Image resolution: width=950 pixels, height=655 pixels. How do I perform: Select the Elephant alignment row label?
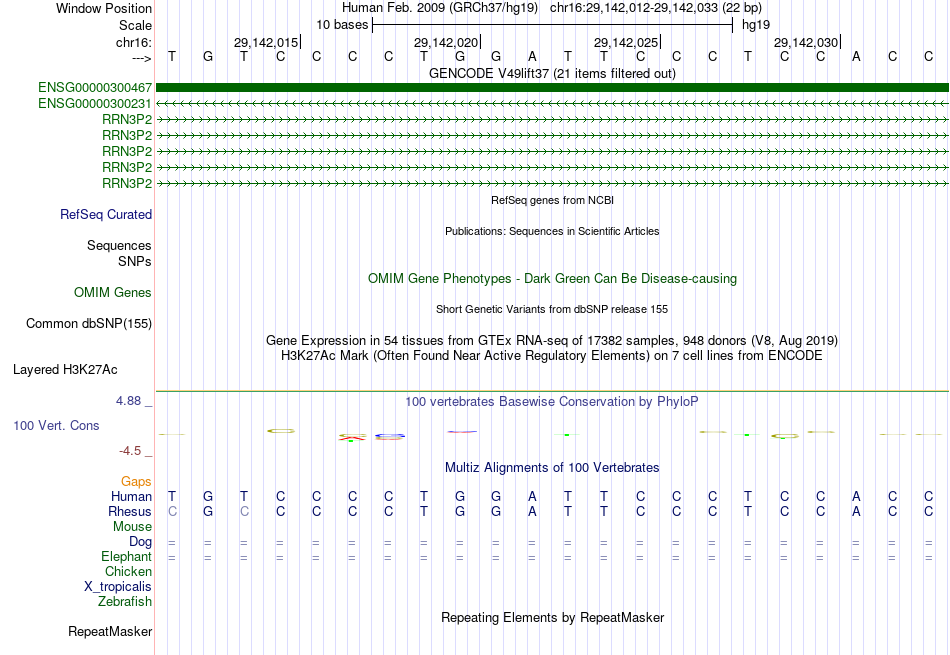127,556
